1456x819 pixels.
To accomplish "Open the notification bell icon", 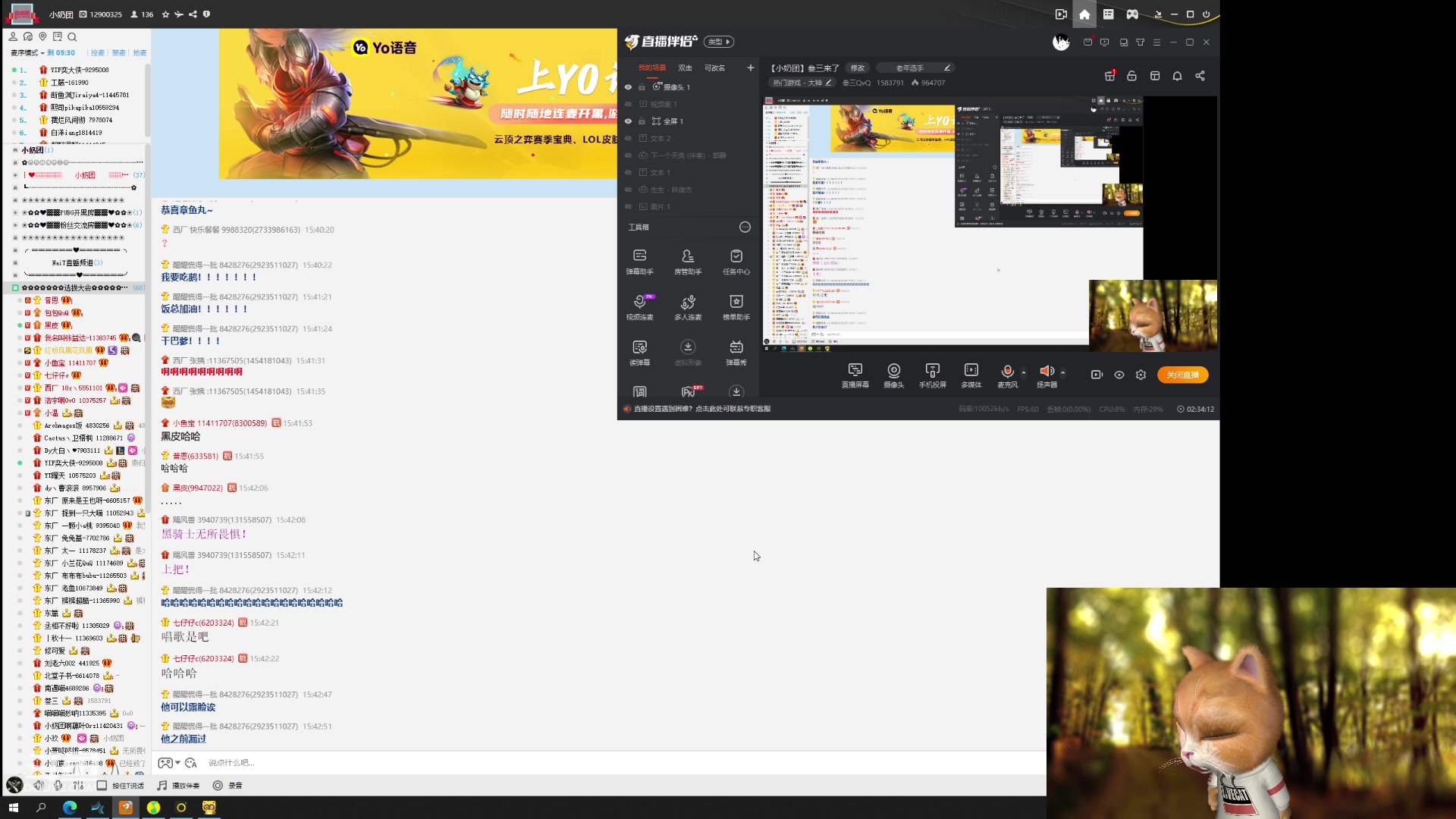I will [1177, 76].
